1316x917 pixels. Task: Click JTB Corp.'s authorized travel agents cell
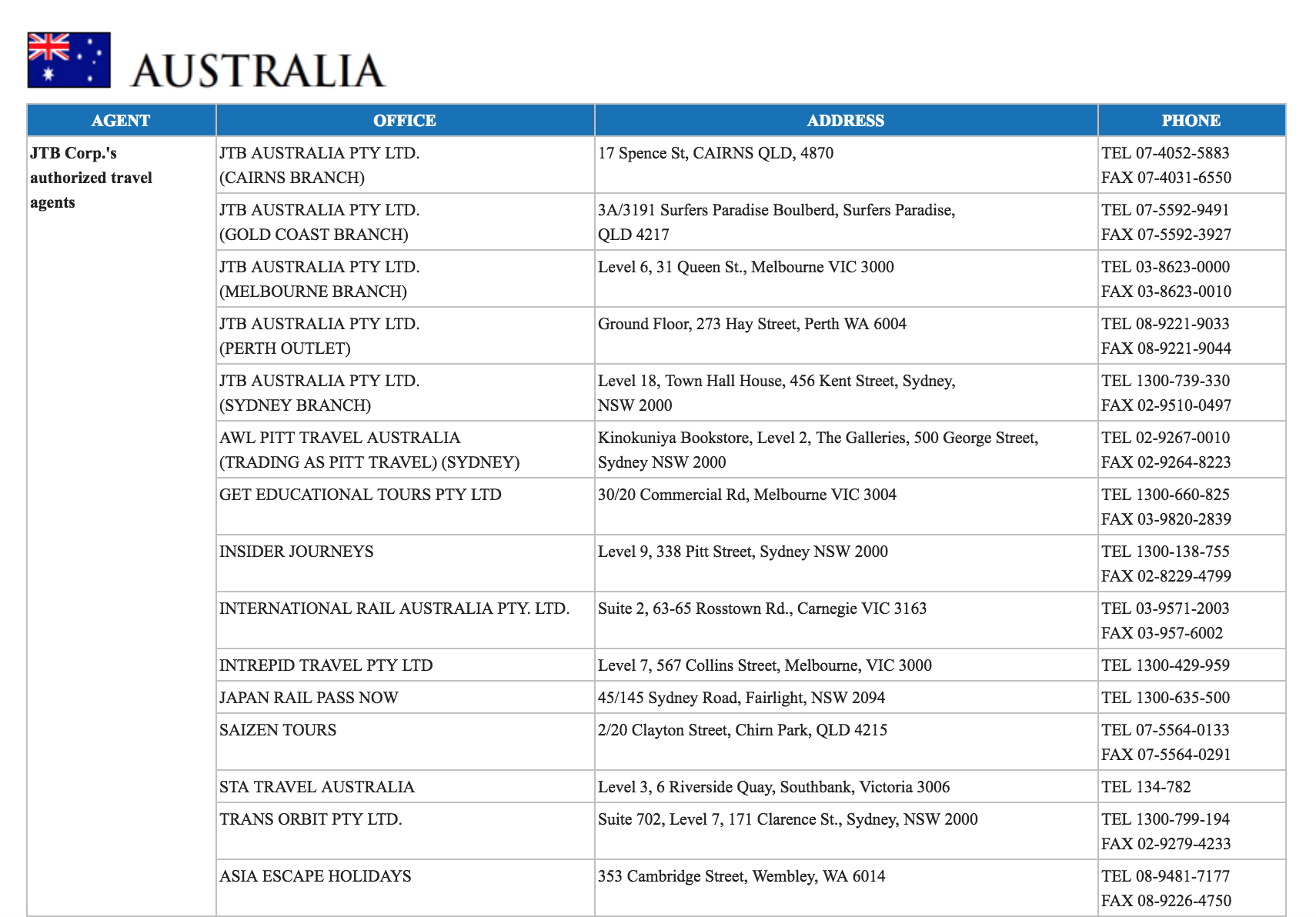pos(91,178)
